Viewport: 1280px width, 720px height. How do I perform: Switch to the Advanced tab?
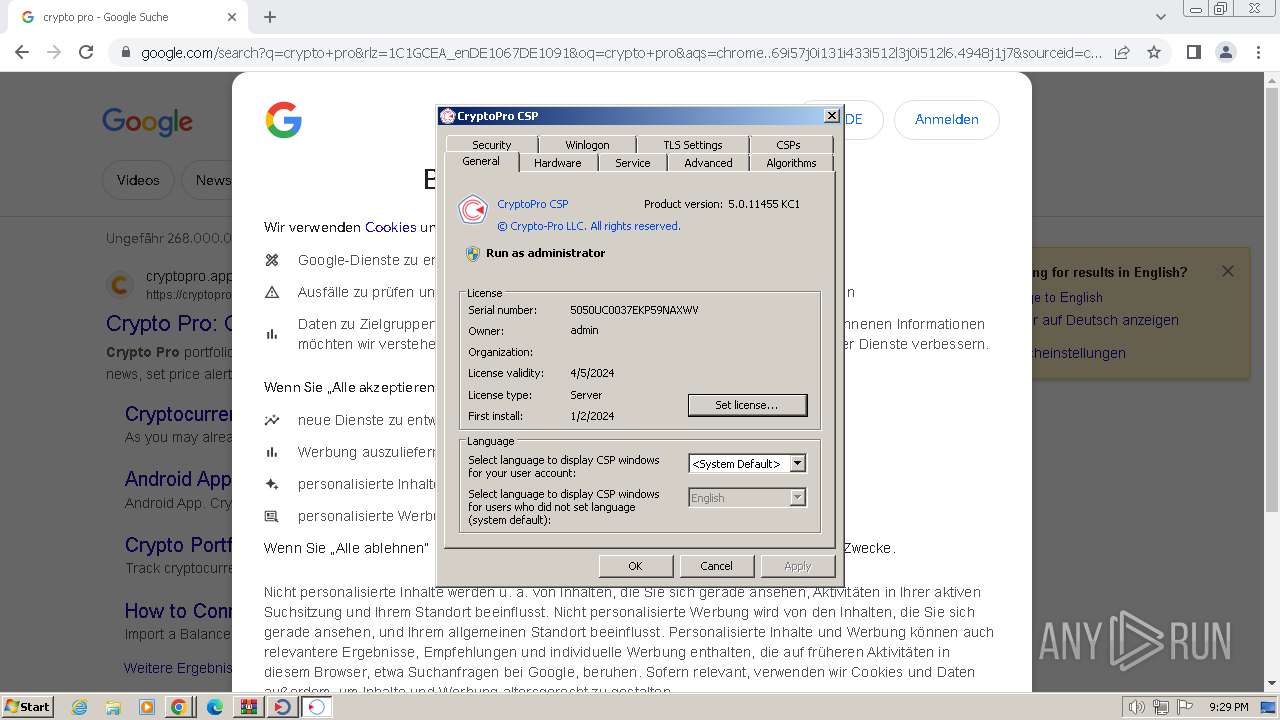[708, 163]
